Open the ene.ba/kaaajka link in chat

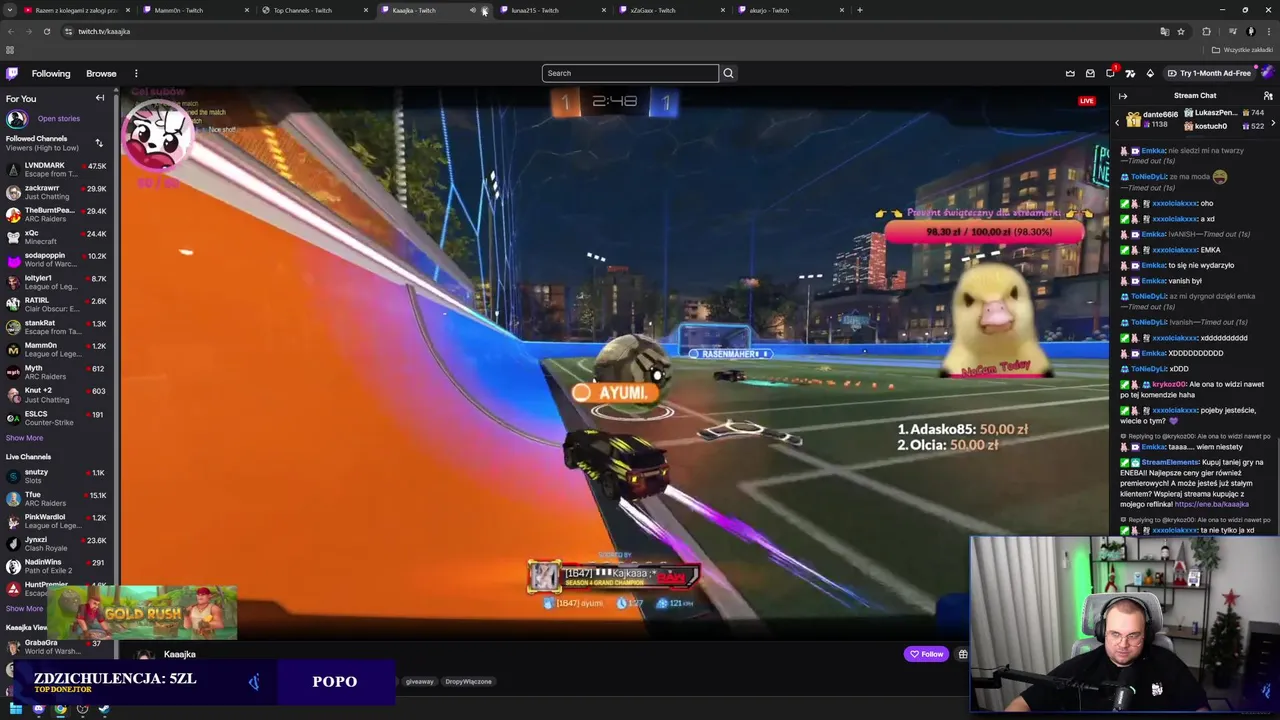[1211, 504]
